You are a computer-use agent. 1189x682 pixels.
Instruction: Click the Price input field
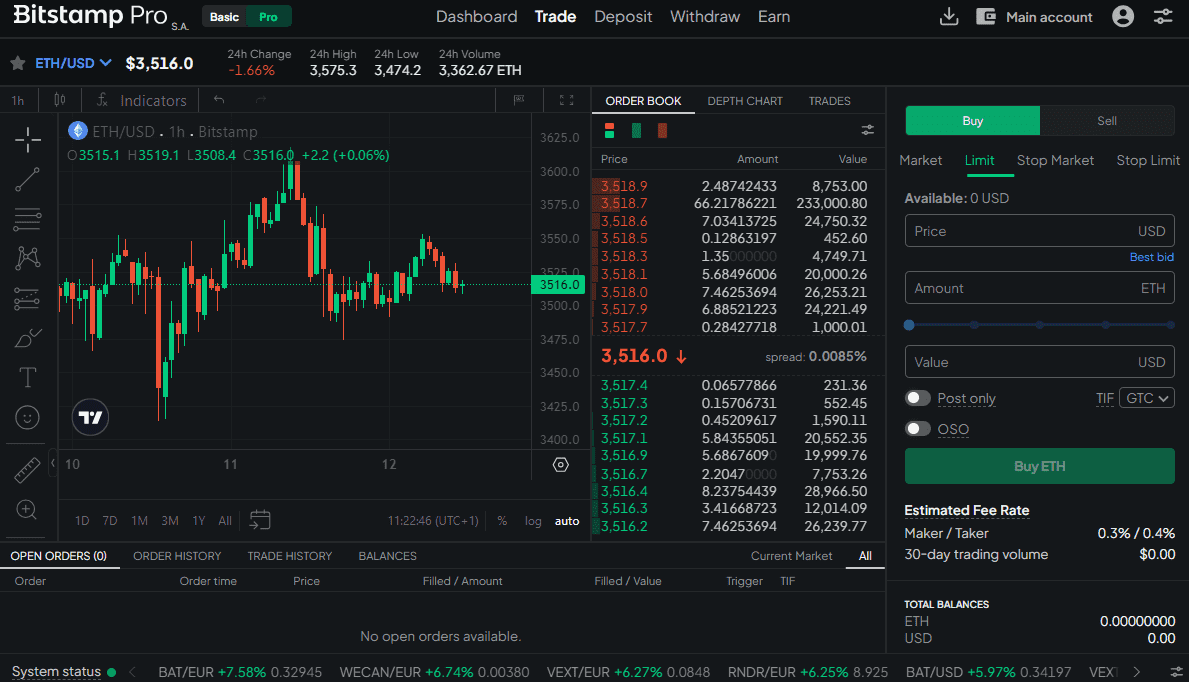(1040, 231)
